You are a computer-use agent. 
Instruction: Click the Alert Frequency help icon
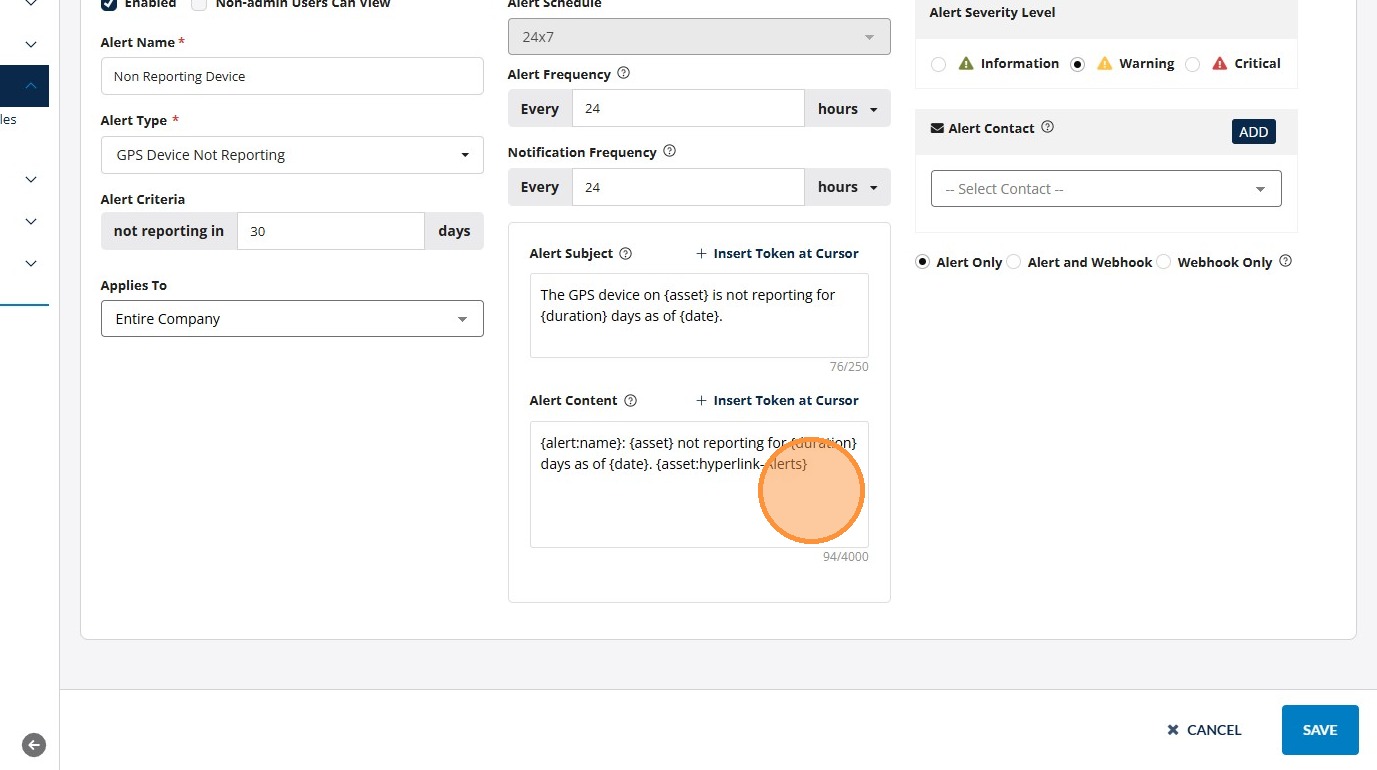tap(624, 73)
